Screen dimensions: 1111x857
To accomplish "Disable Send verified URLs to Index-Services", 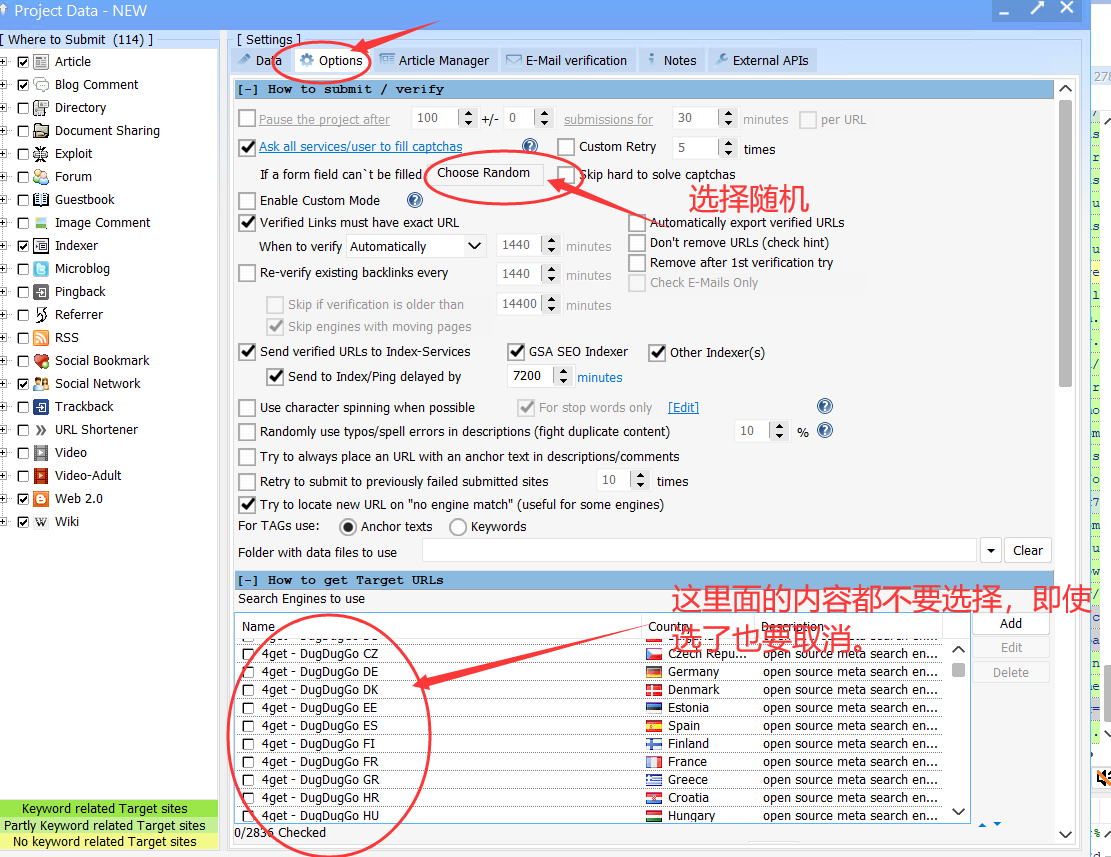I will (246, 352).
